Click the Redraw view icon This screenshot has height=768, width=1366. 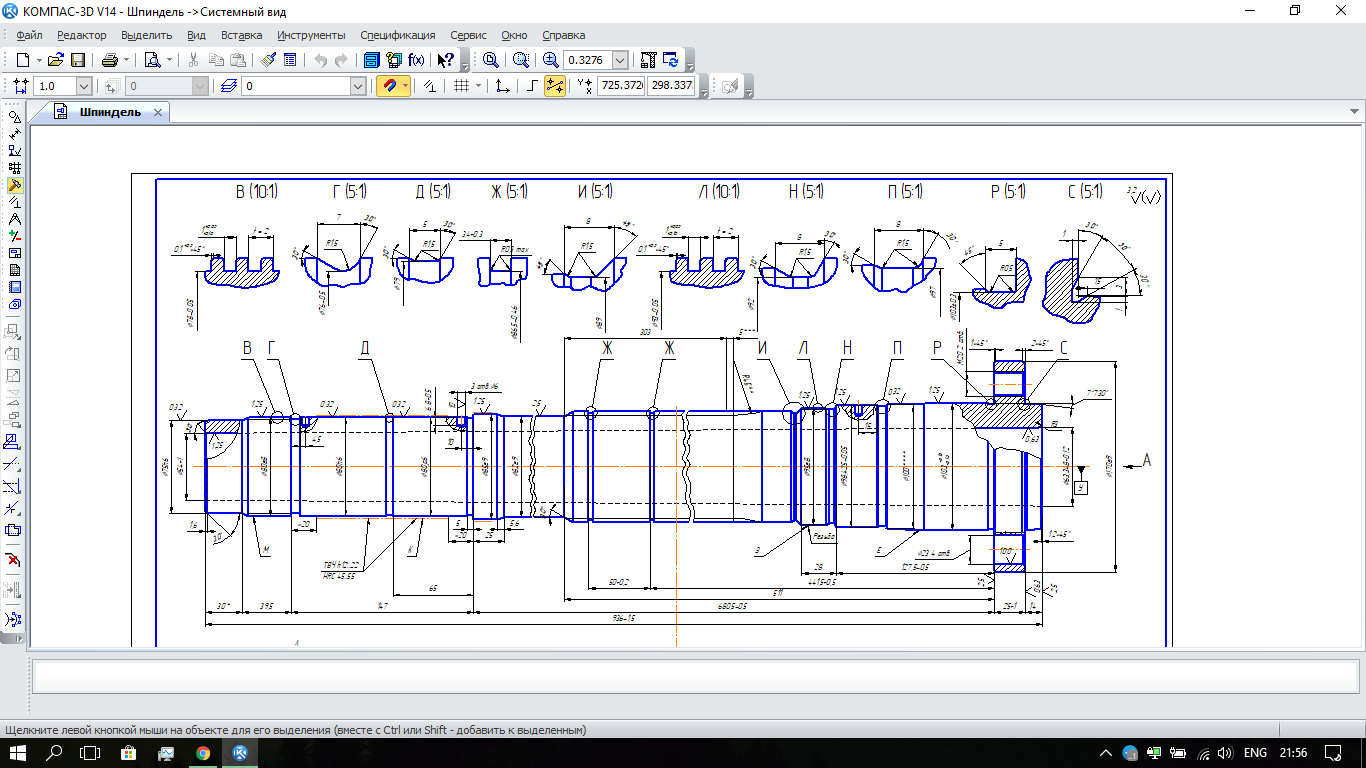tap(670, 60)
